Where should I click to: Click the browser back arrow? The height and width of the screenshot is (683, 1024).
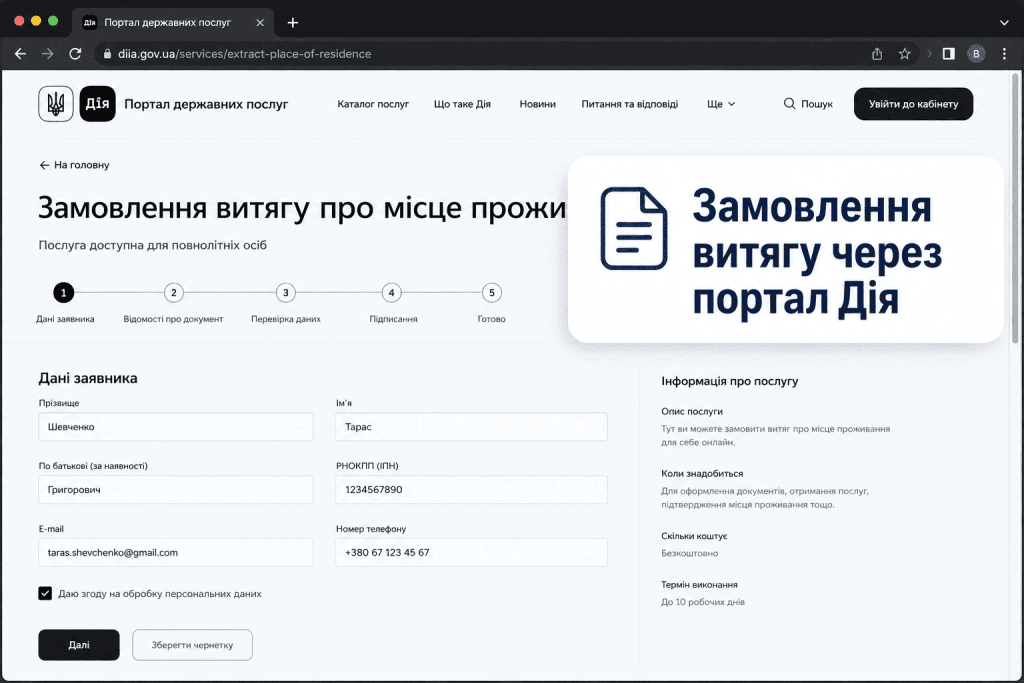(20, 54)
